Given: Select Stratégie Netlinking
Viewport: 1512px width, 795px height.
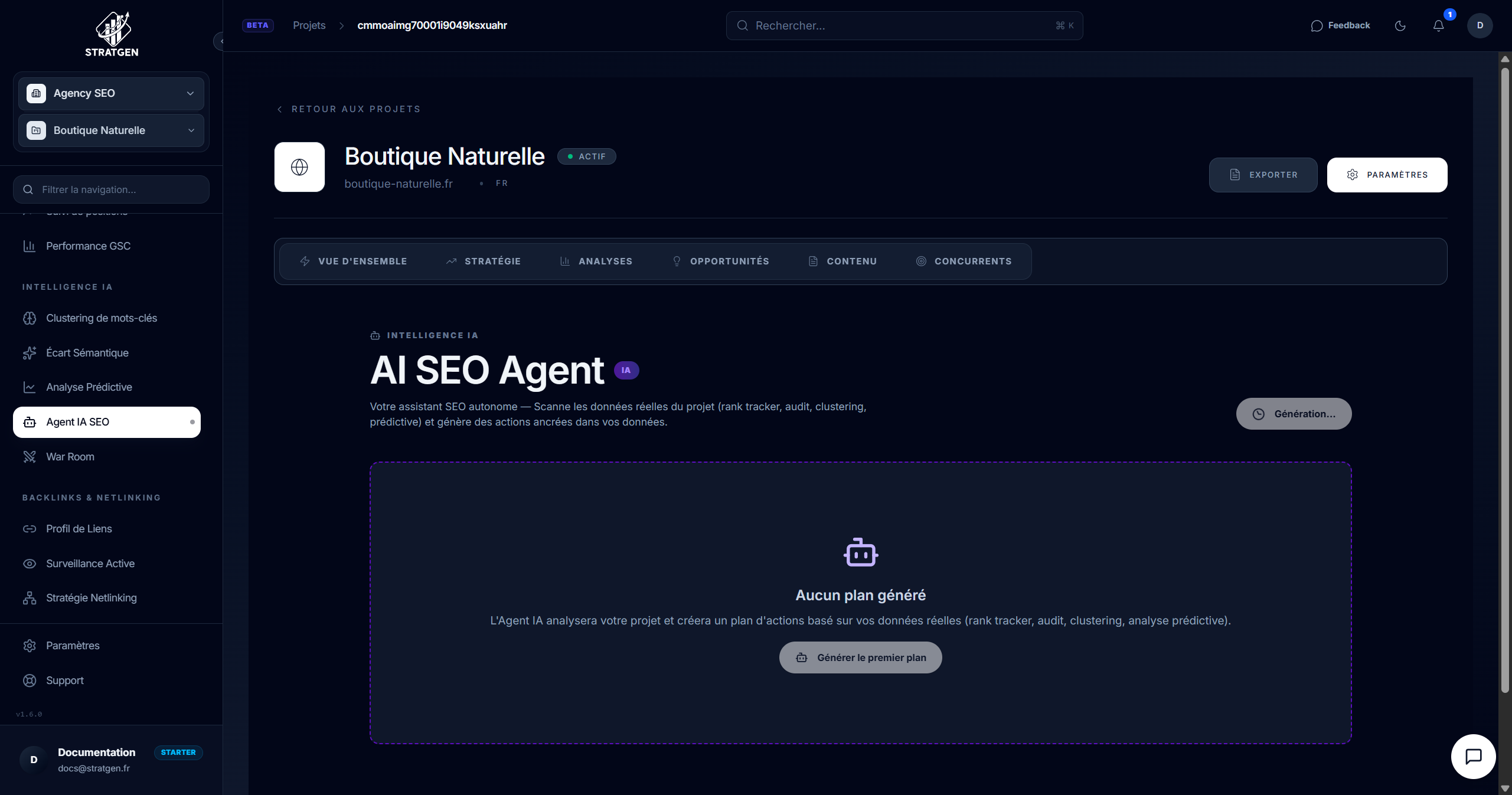Looking at the screenshot, I should pos(92,597).
